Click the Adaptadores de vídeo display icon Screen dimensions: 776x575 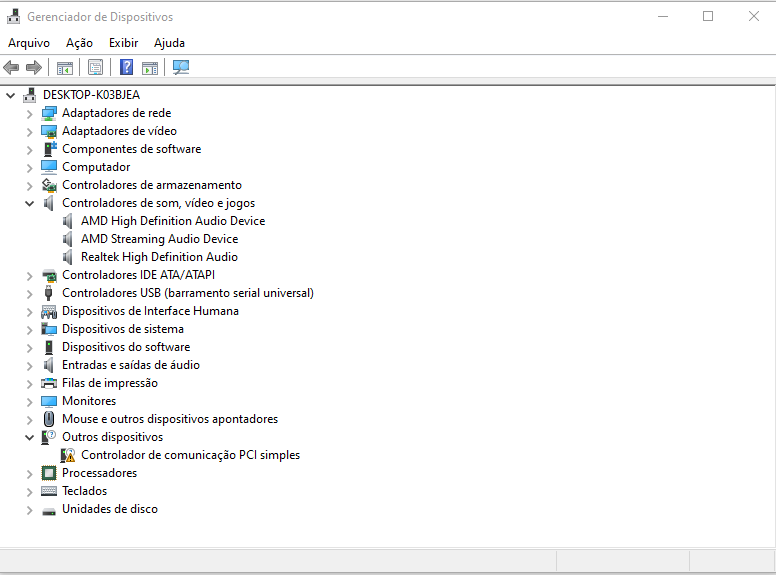49,131
